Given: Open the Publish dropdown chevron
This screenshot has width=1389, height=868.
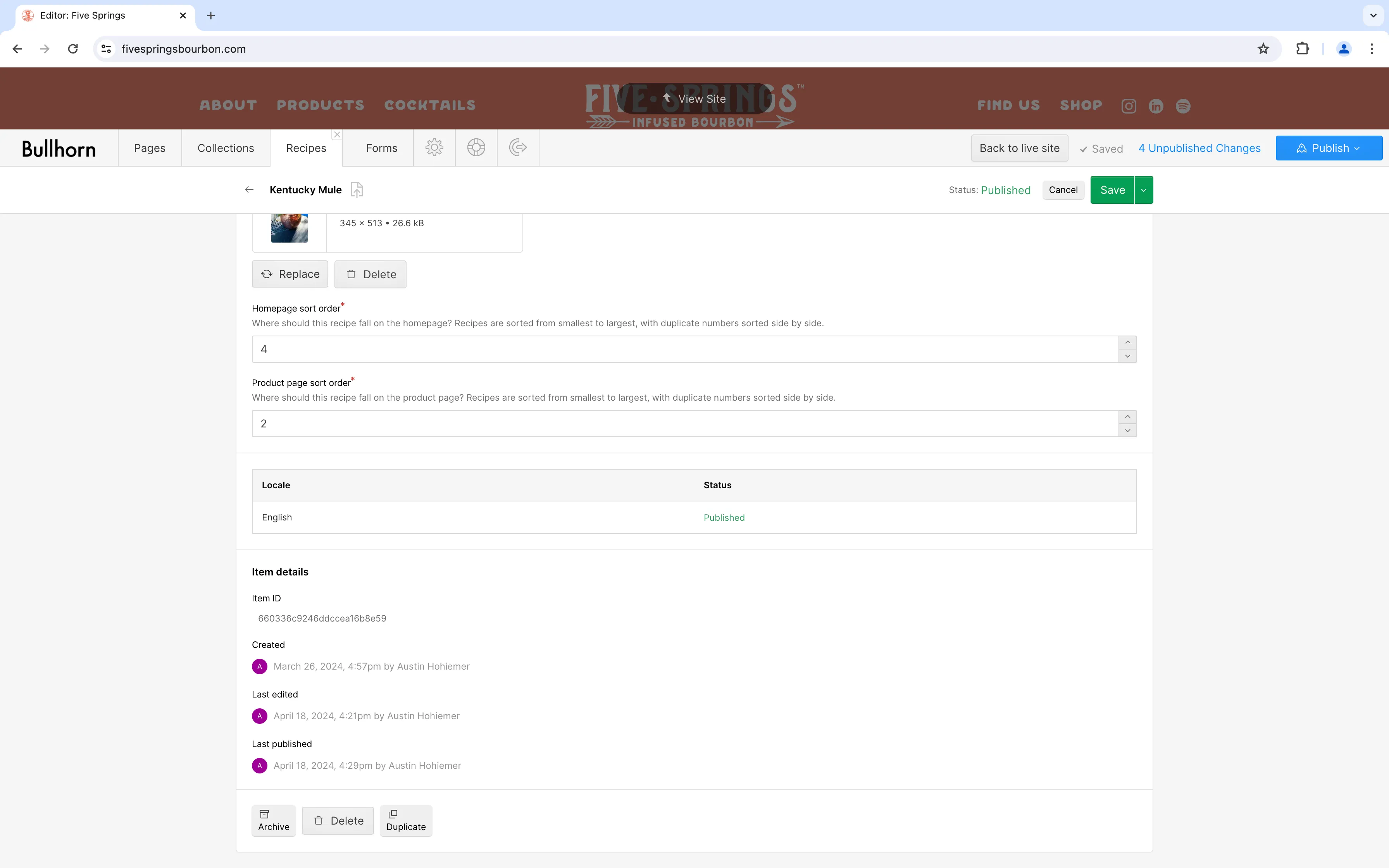Looking at the screenshot, I should pyautogui.click(x=1356, y=148).
